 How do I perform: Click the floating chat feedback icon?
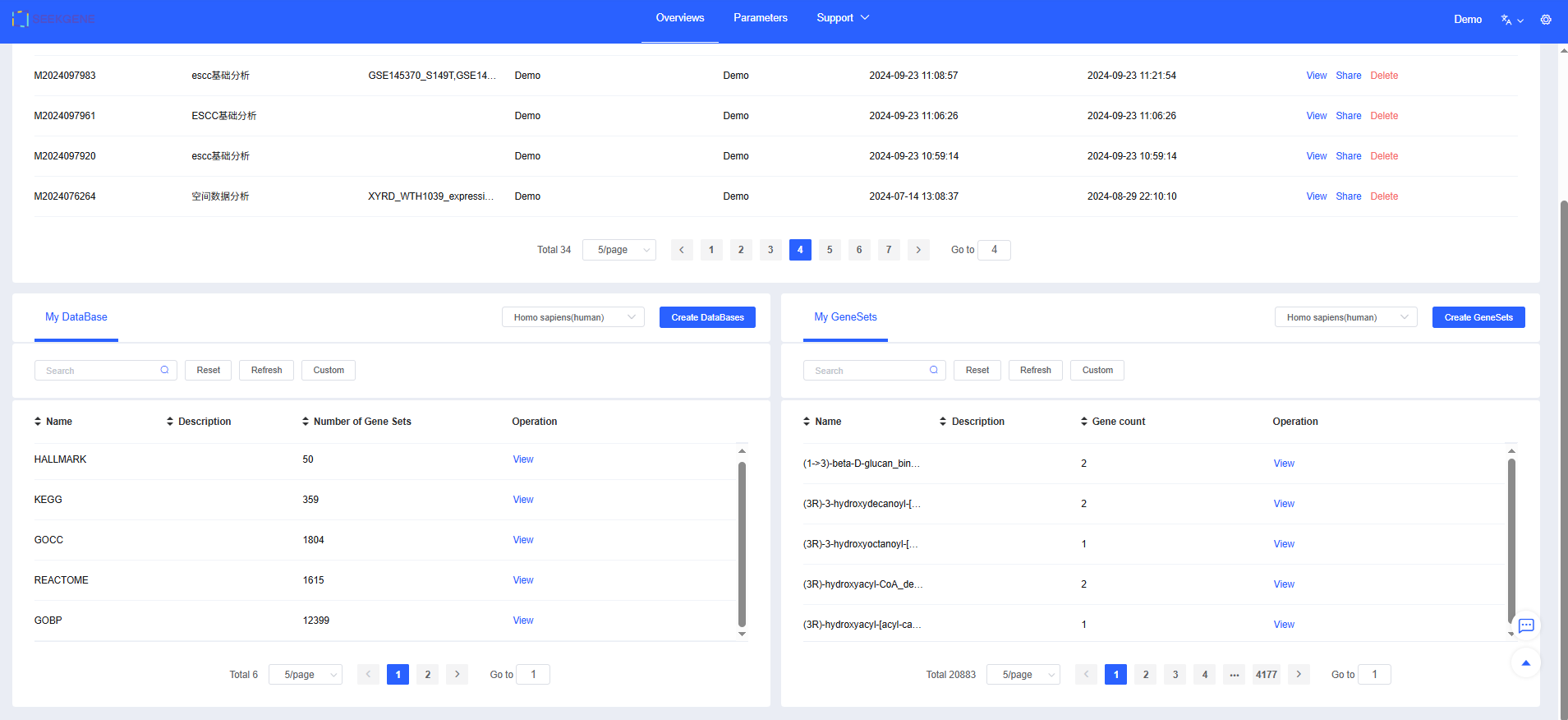tap(1525, 625)
